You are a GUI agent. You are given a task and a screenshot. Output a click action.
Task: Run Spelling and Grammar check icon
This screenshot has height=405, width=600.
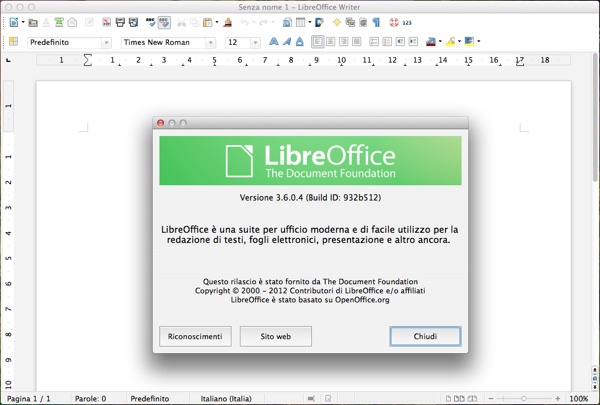point(150,23)
